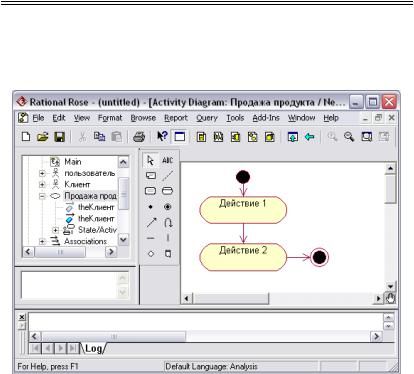This screenshot has width=414, height=374.
Task: Click the Zoom Out magnifier icon
Action: pos(349,137)
